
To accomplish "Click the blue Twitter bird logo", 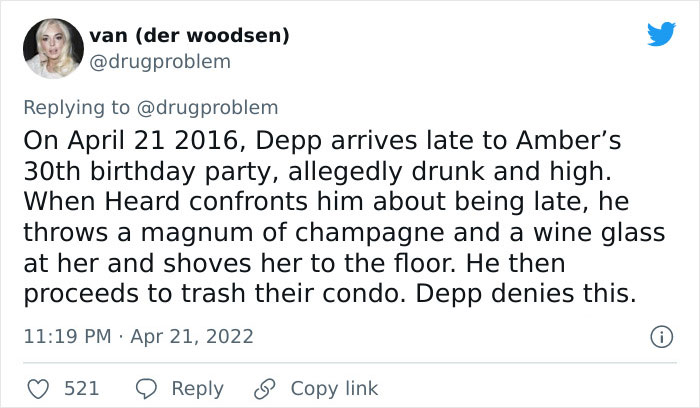I will (x=661, y=33).
